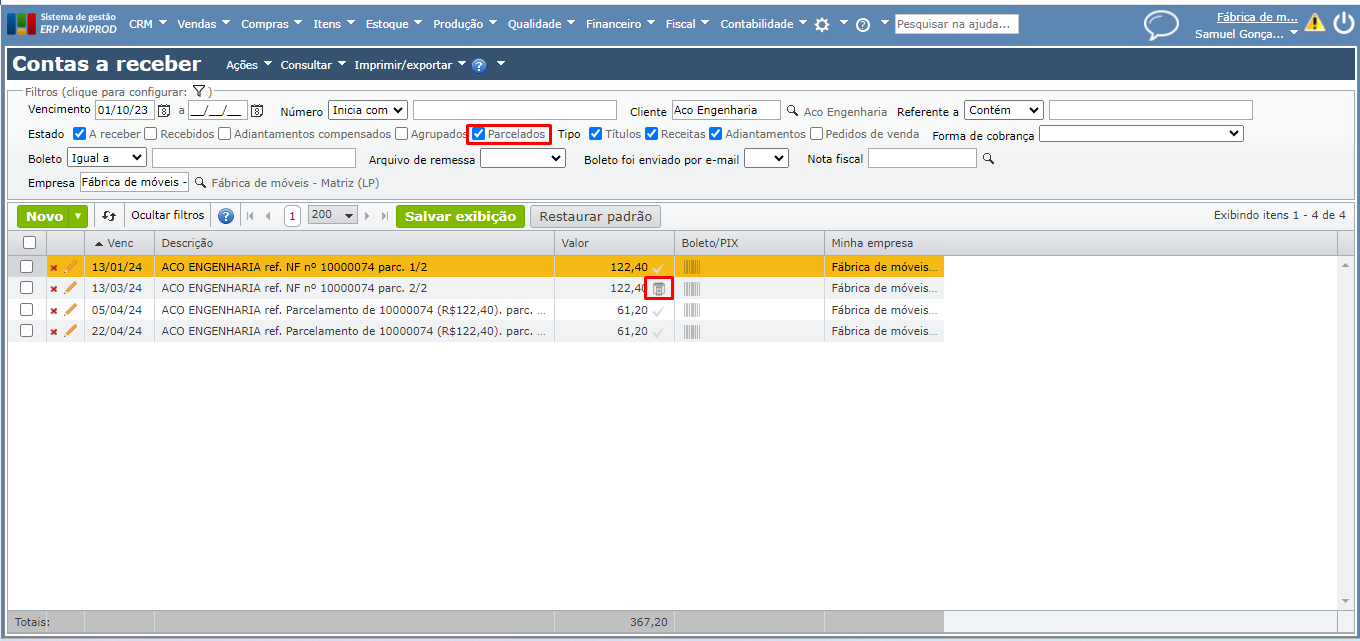
Task: Click the Cliente search magnifier icon
Action: click(792, 111)
